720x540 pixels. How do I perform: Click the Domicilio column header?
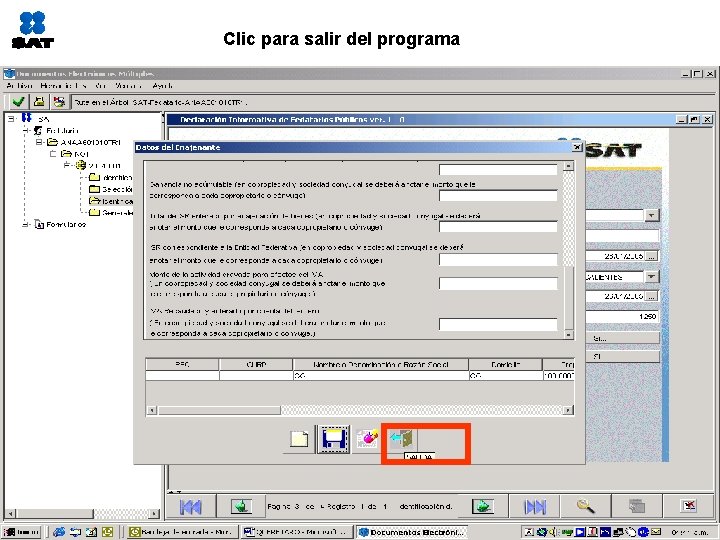pyautogui.click(x=506, y=365)
